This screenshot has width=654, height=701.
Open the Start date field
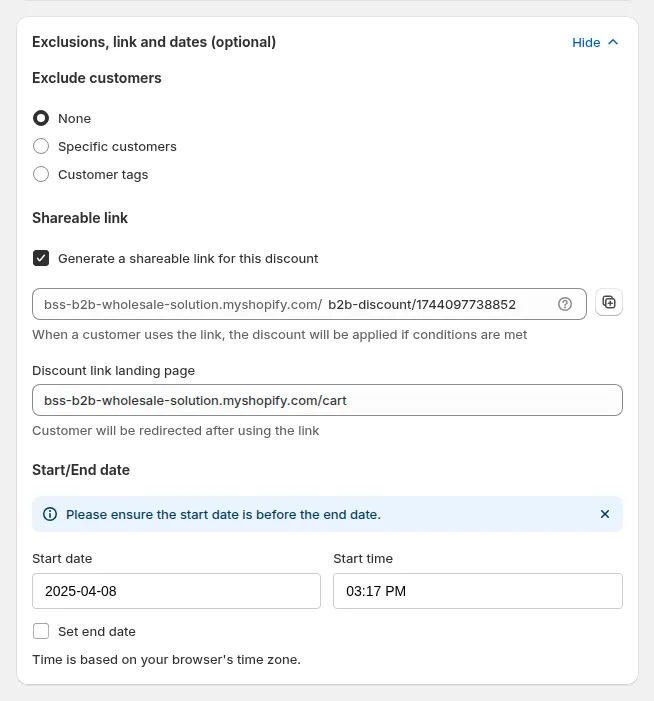176,591
